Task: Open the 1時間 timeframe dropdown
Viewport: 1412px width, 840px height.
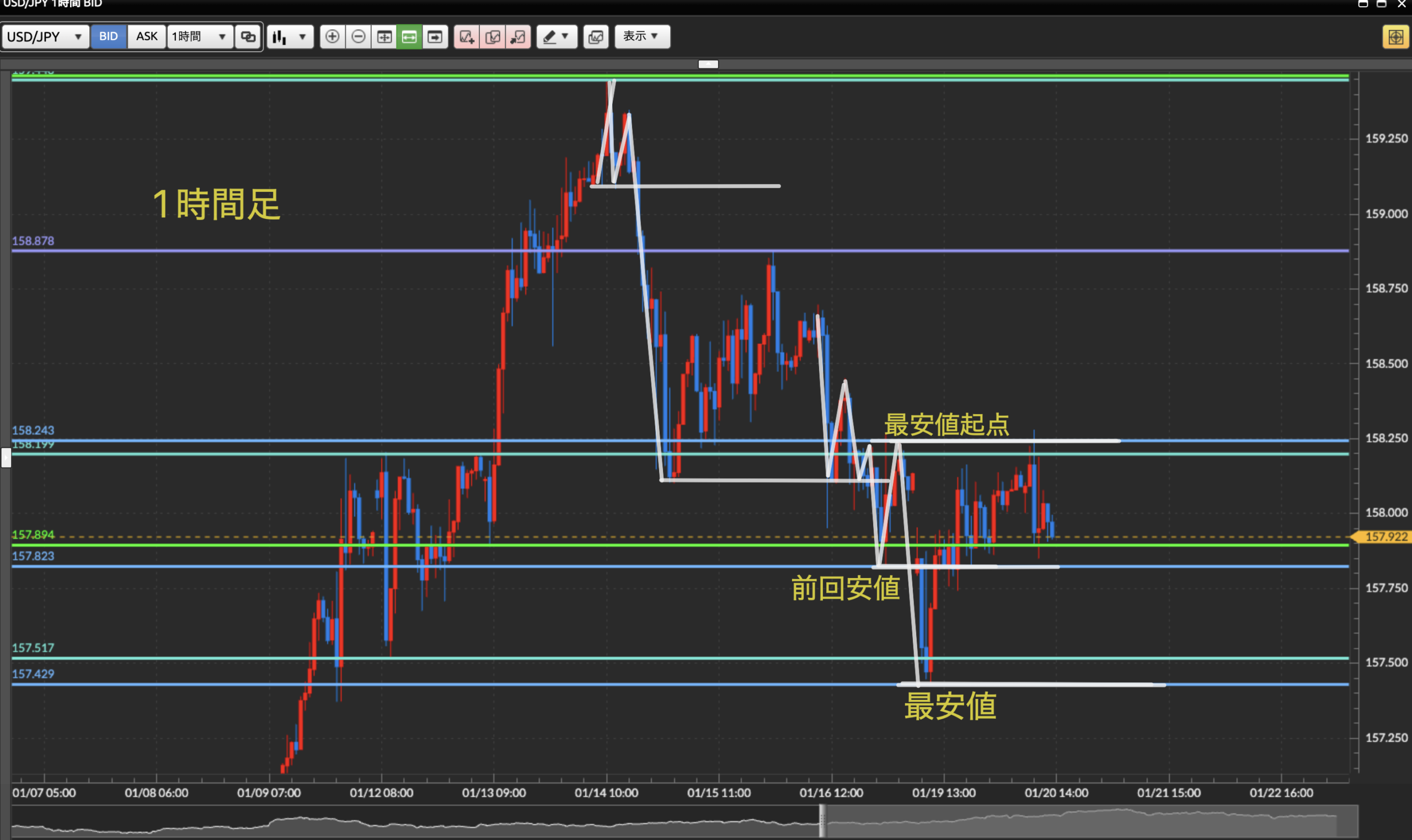Action: [199, 37]
